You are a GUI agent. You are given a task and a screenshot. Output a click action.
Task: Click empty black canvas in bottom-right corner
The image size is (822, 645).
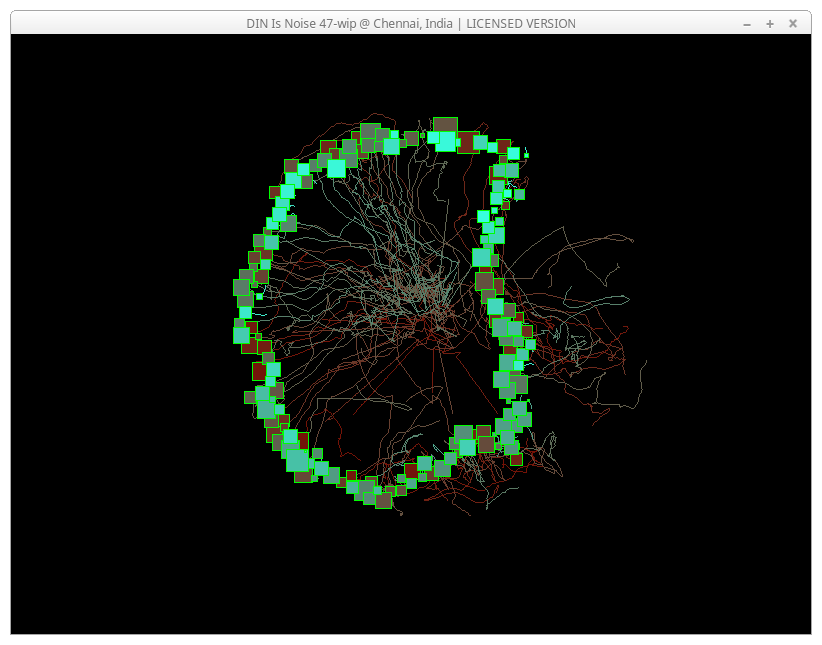click(x=740, y=580)
